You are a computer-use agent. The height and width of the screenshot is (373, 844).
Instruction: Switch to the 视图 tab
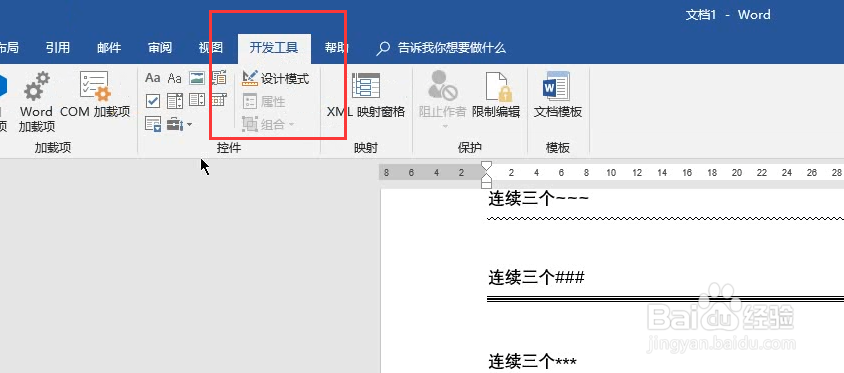coord(210,48)
